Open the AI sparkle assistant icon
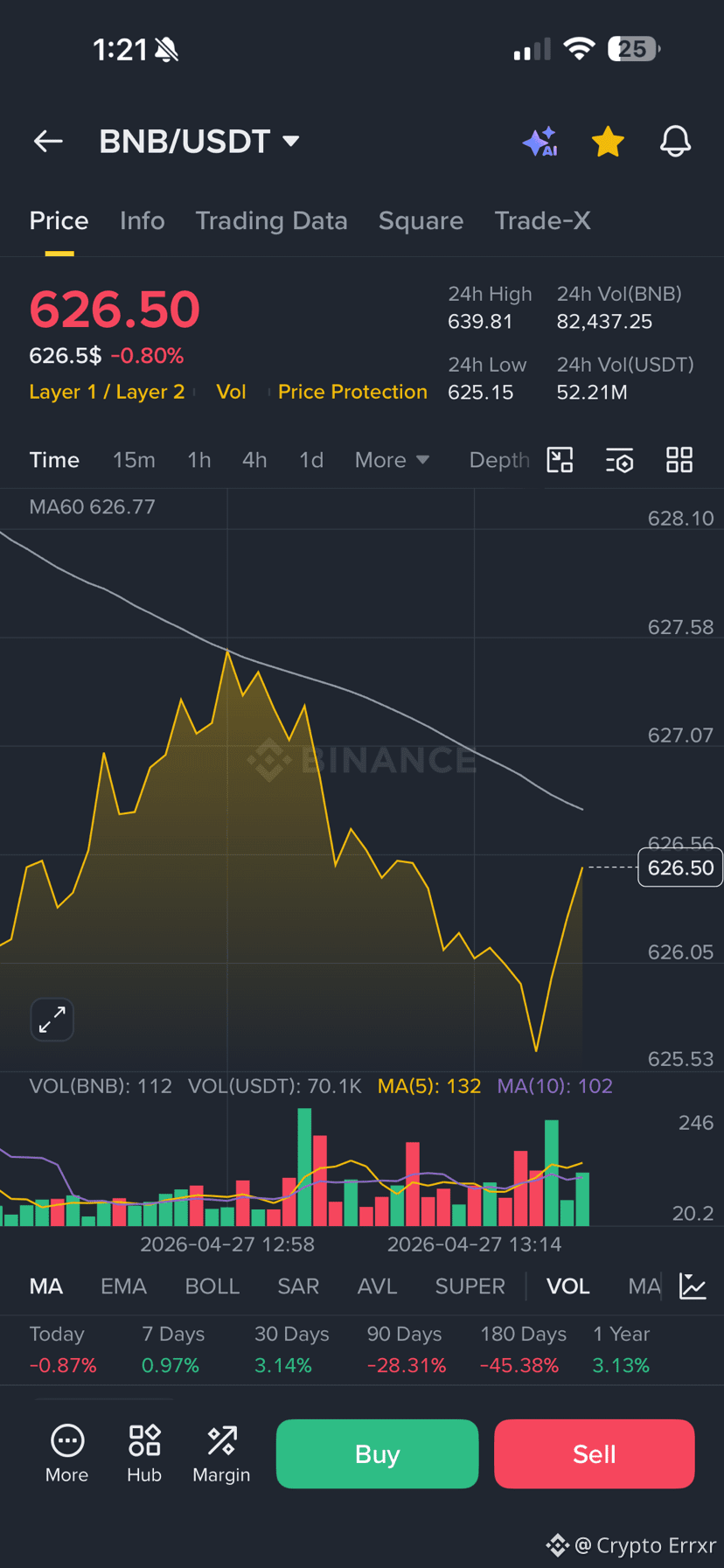The width and height of the screenshot is (724, 1568). coord(540,142)
